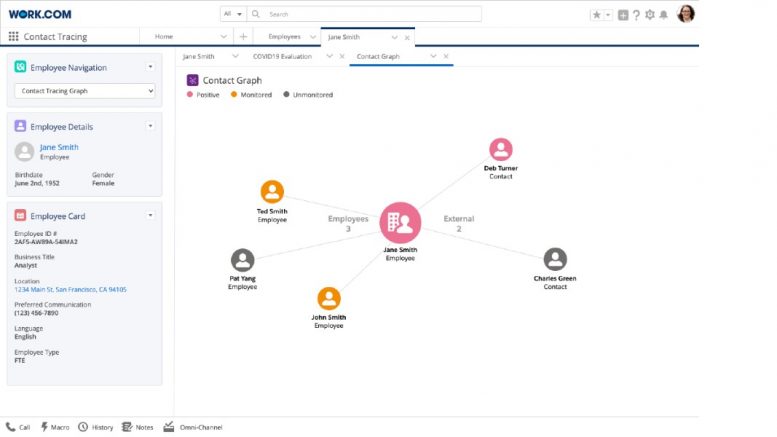Select Charles Green contact node
This screenshot has width=777, height=437.
tap(555, 259)
